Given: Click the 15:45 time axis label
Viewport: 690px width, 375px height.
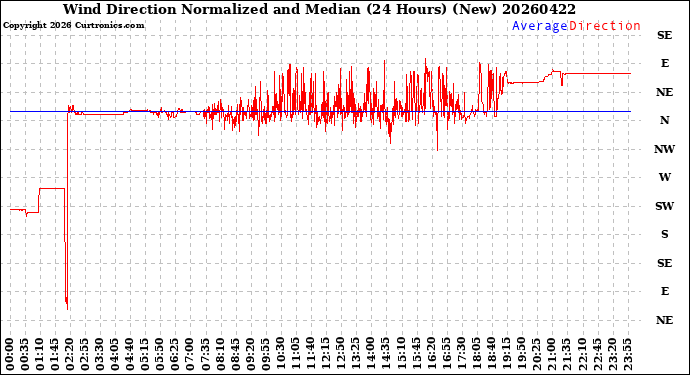Looking at the screenshot, I should 416,354.
